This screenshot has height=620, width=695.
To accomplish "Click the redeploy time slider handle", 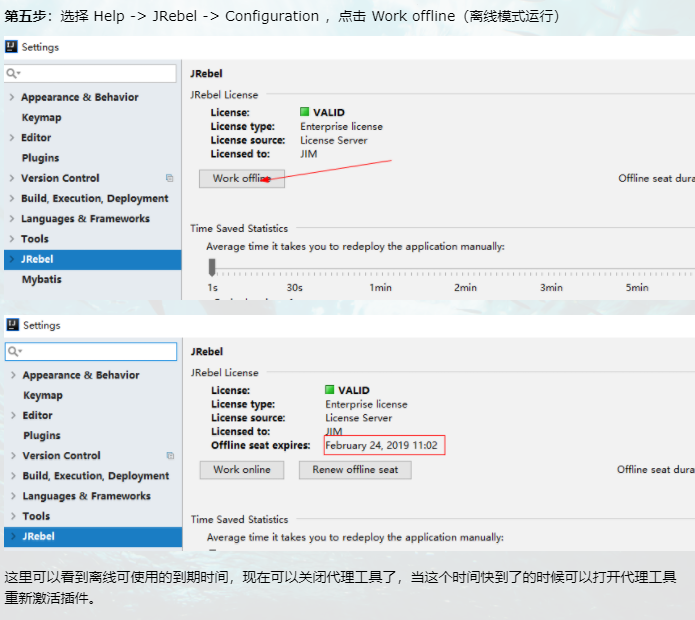I will coord(212,267).
